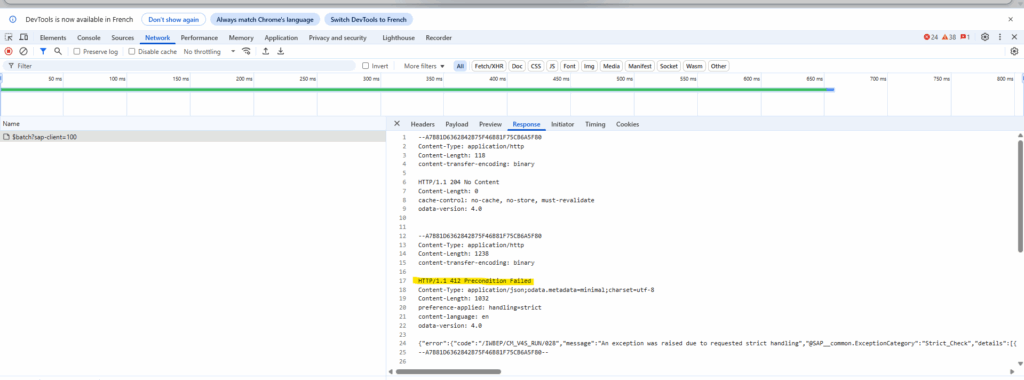Switch to the Sources panel
The image size is (1024, 380).
122,38
